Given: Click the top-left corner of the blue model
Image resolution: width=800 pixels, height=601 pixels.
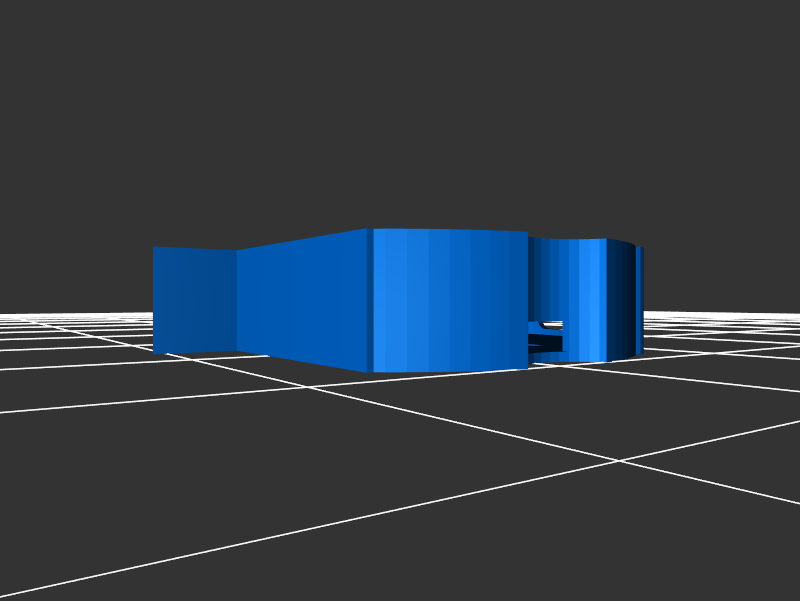Looking at the screenshot, I should click(x=154, y=248).
